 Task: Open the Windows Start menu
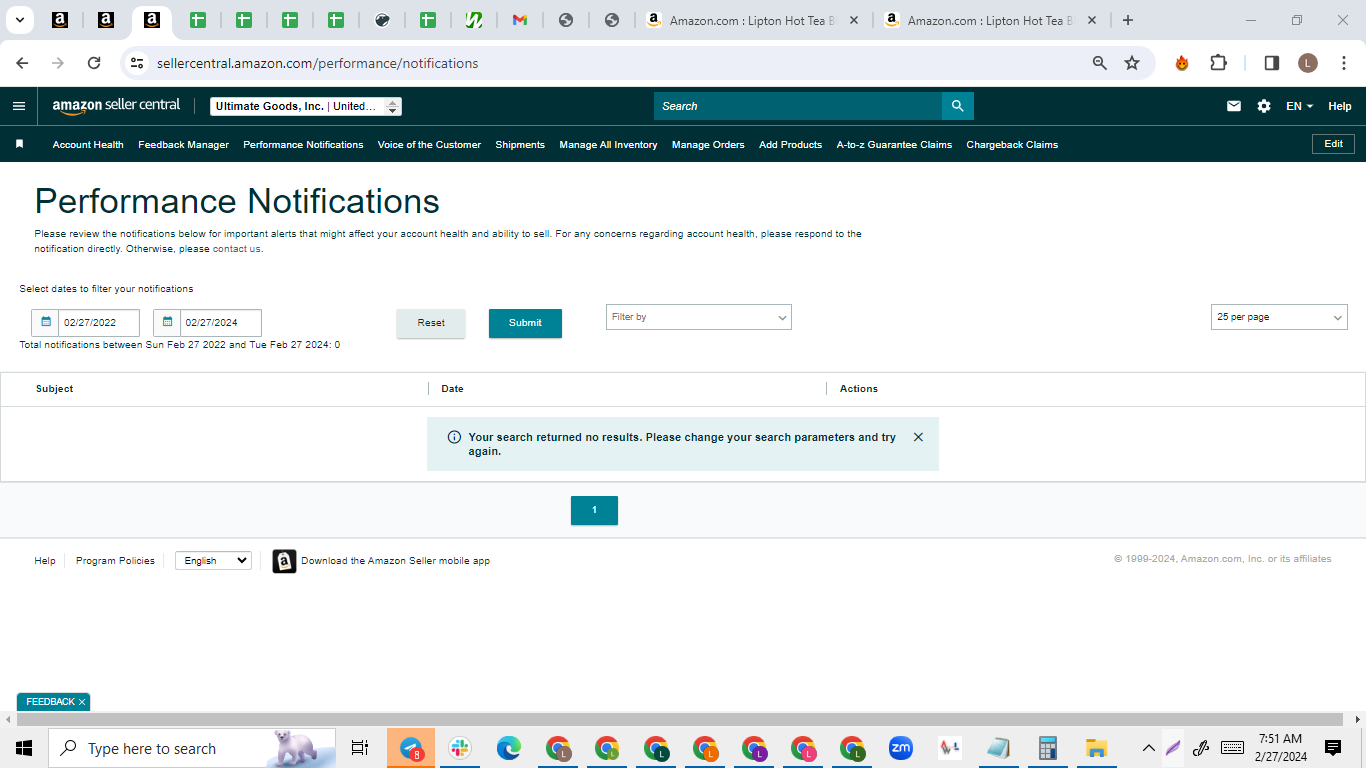(24, 748)
